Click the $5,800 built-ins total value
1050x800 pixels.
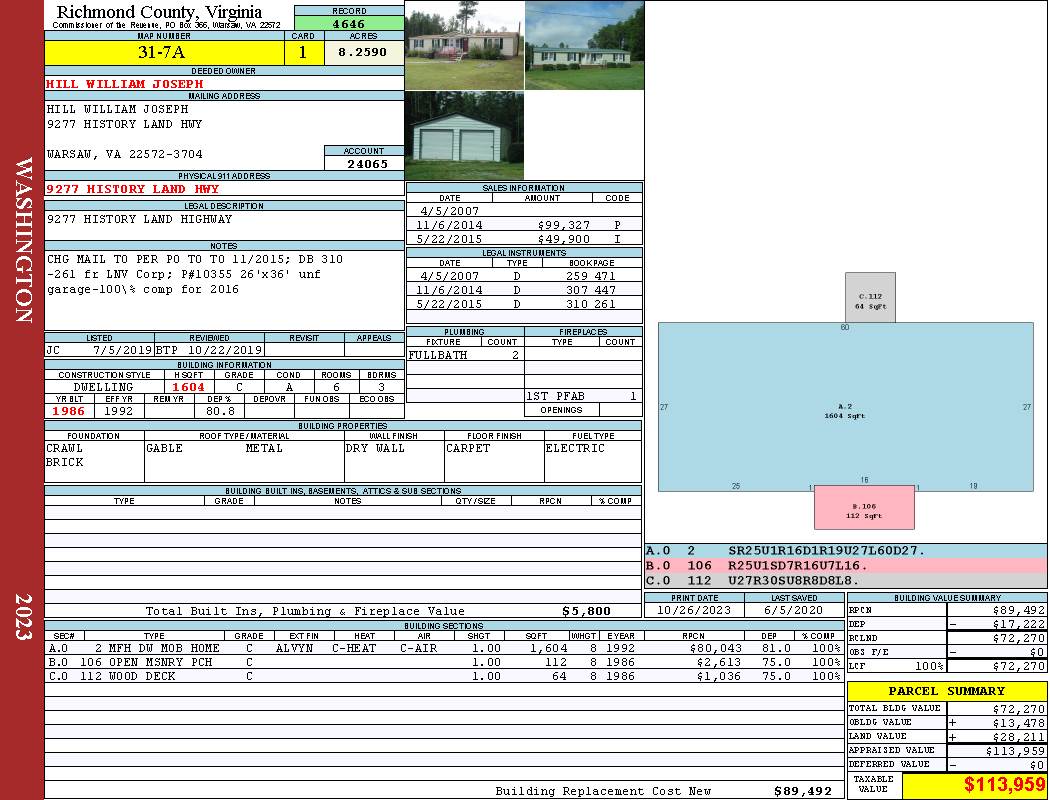coord(586,611)
